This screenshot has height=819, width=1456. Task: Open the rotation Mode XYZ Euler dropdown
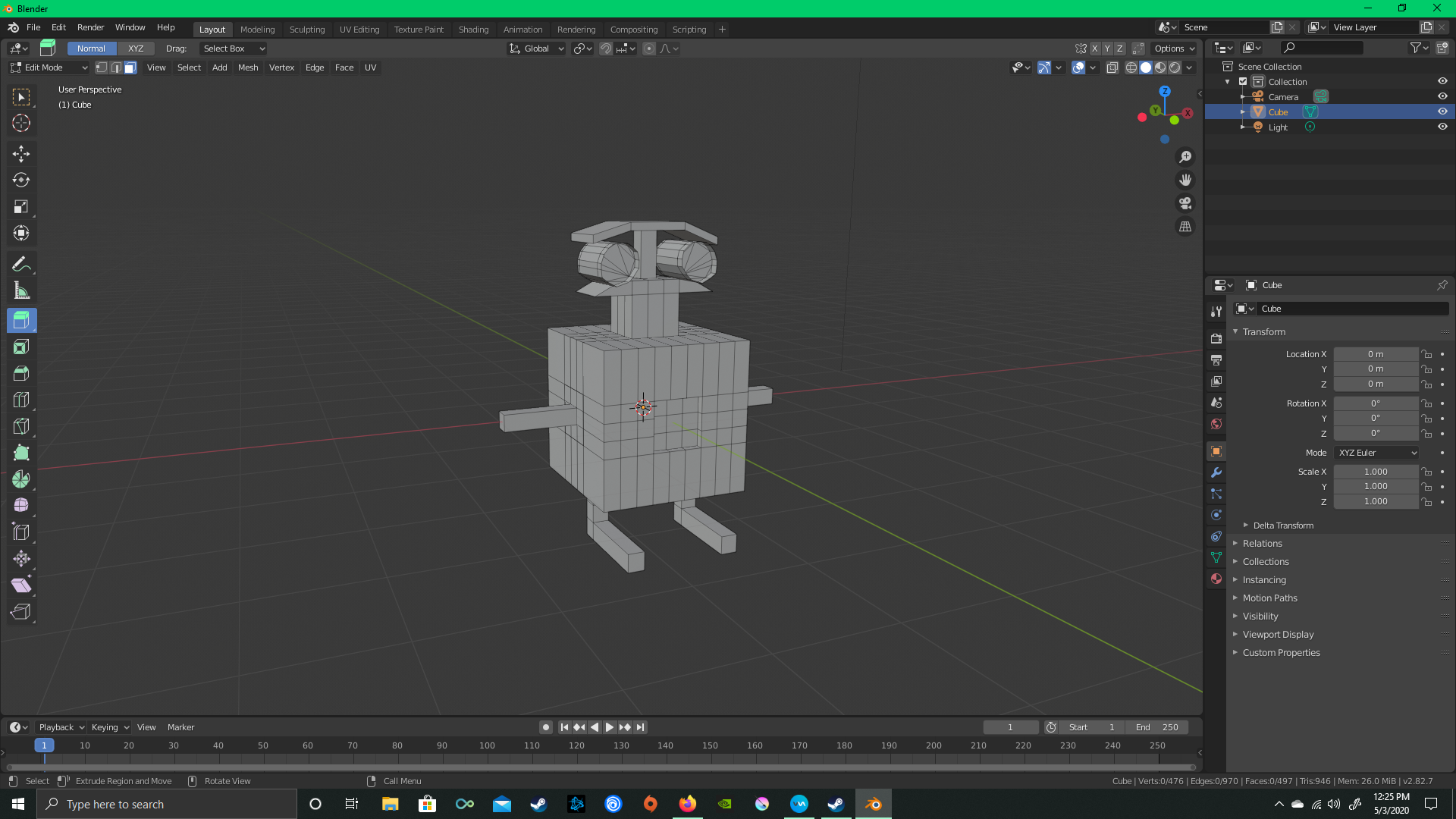(1376, 453)
